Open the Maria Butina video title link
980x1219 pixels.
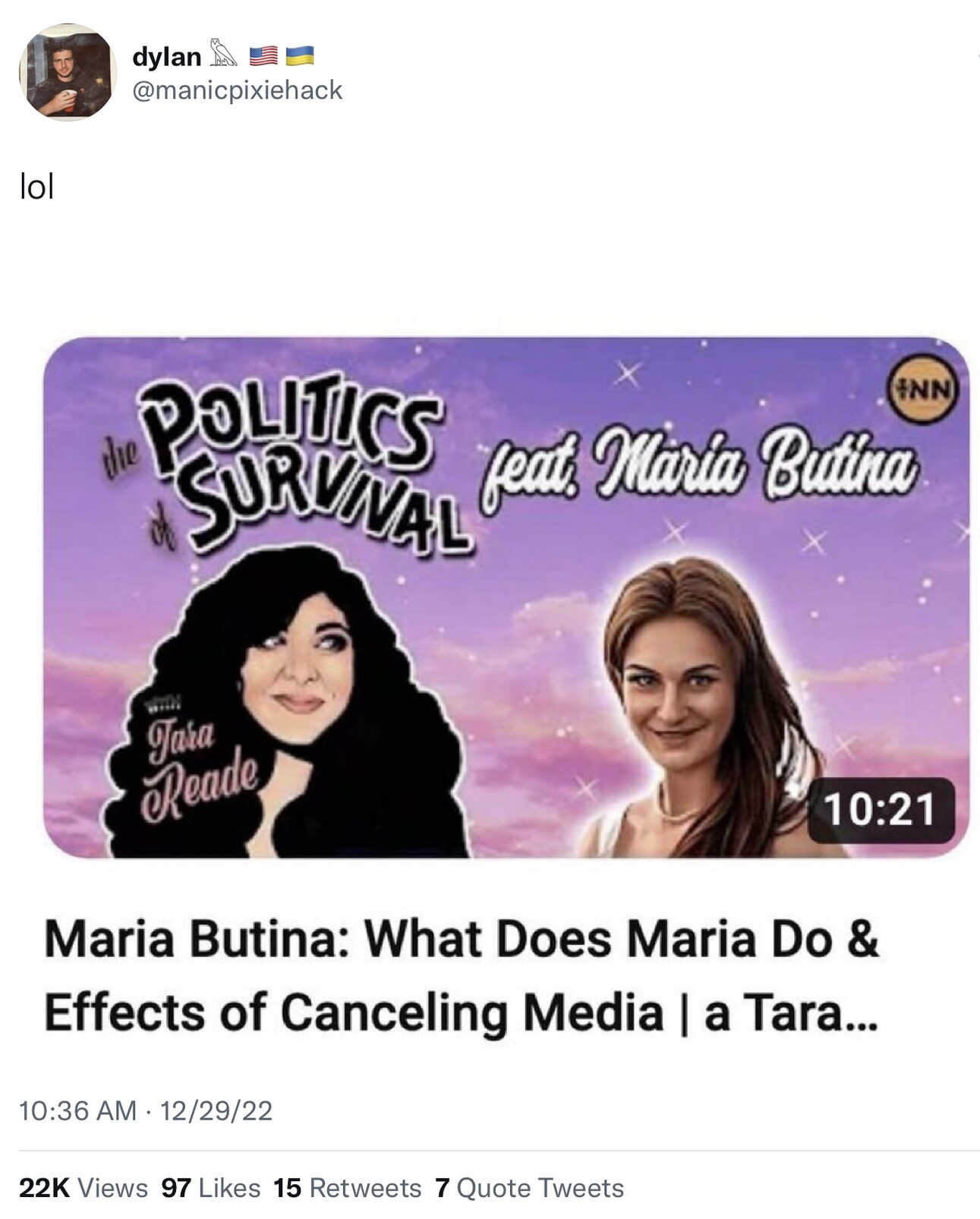point(462,975)
